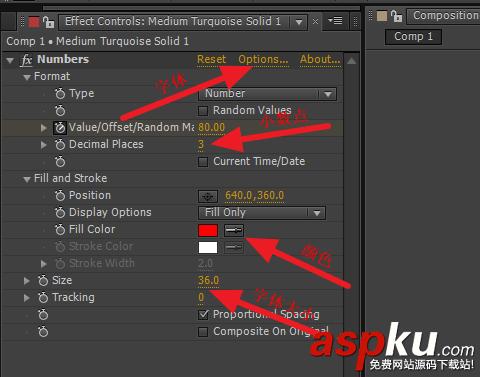Click About for the Numbers effect

(320, 59)
